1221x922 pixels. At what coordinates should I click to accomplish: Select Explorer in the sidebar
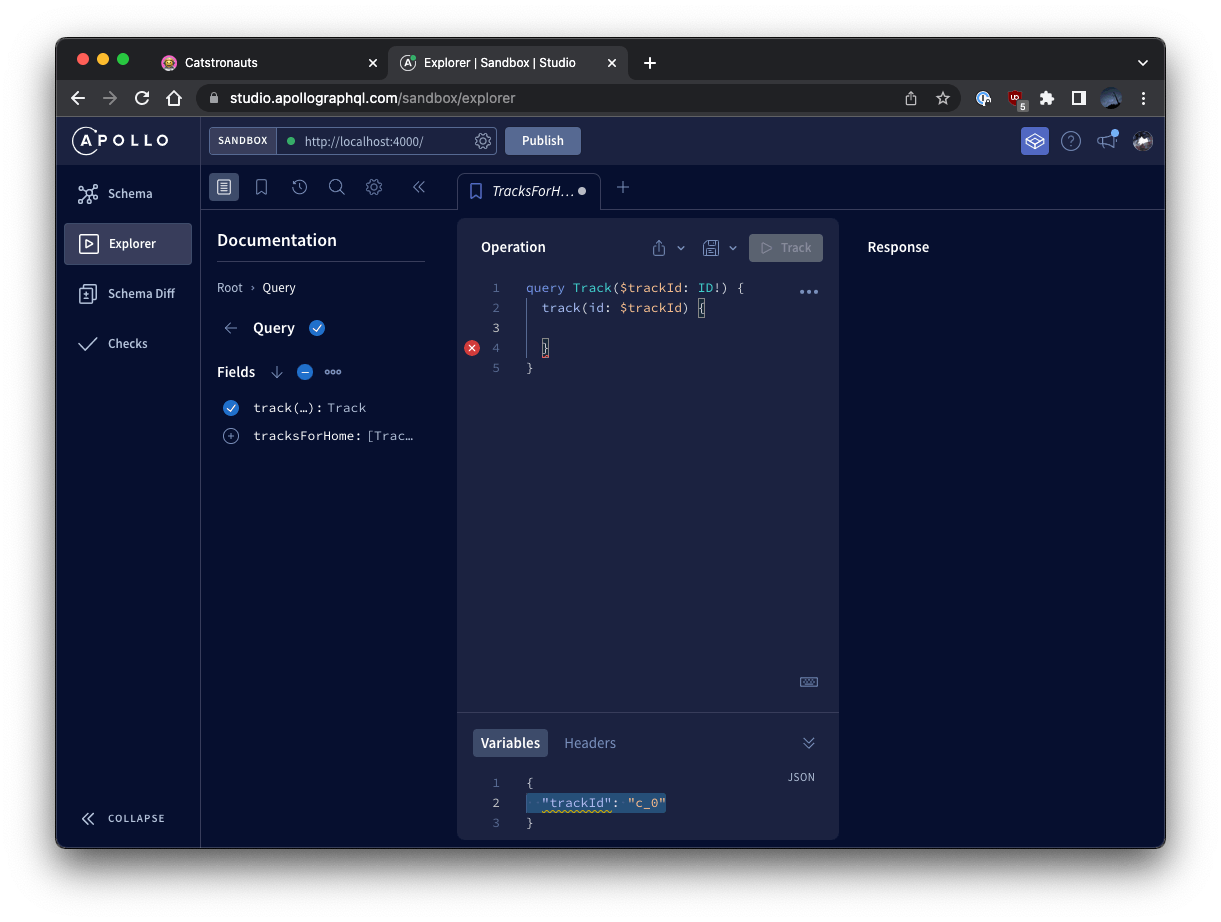tap(128, 244)
